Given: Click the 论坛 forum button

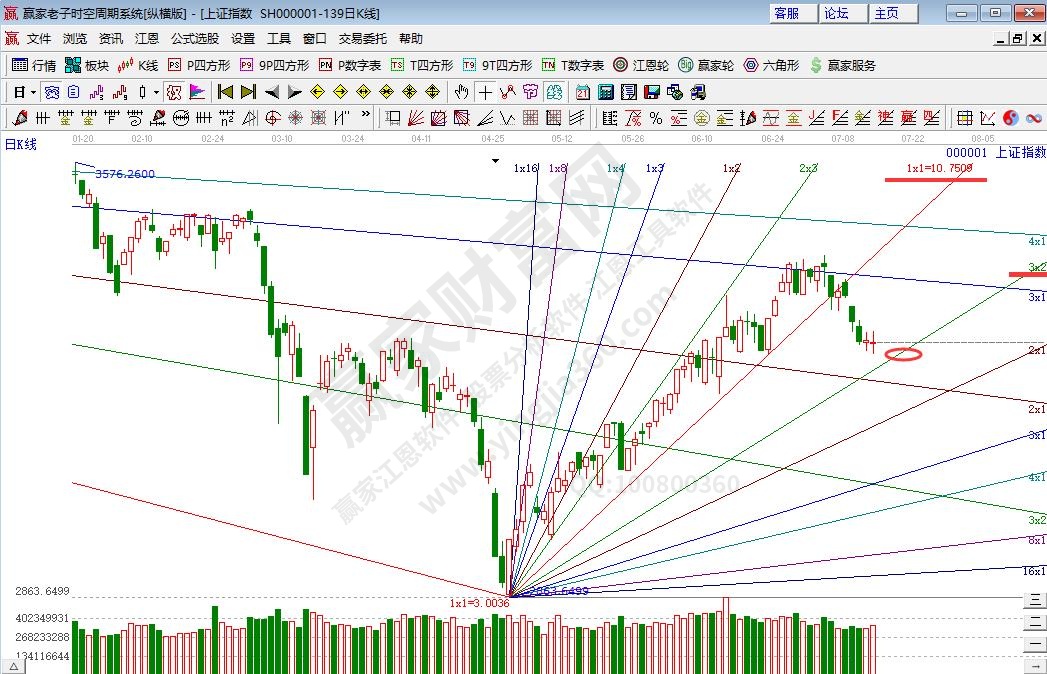Looking at the screenshot, I should 836,13.
